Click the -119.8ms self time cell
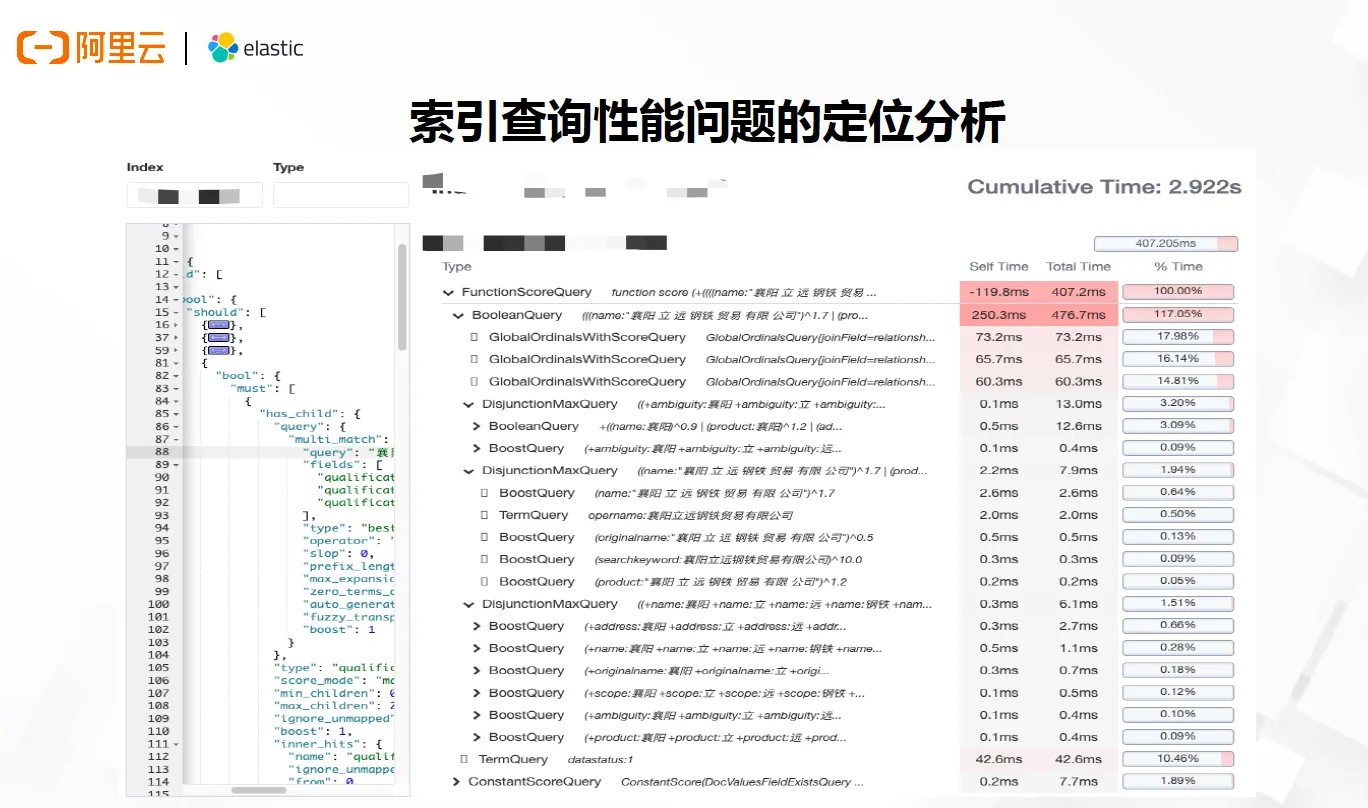This screenshot has width=1368, height=808. [1000, 292]
